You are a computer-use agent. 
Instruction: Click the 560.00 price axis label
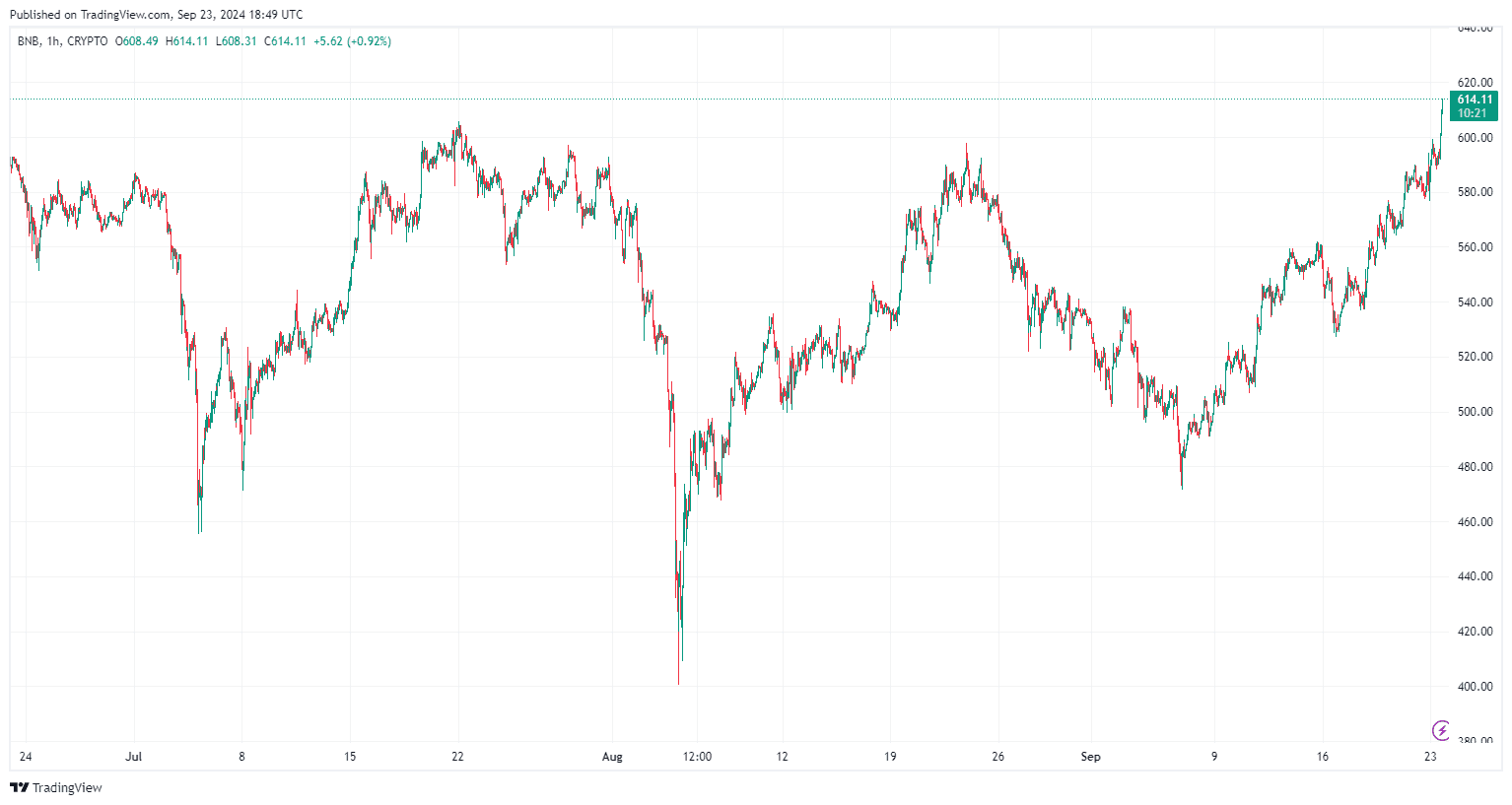[x=1475, y=247]
